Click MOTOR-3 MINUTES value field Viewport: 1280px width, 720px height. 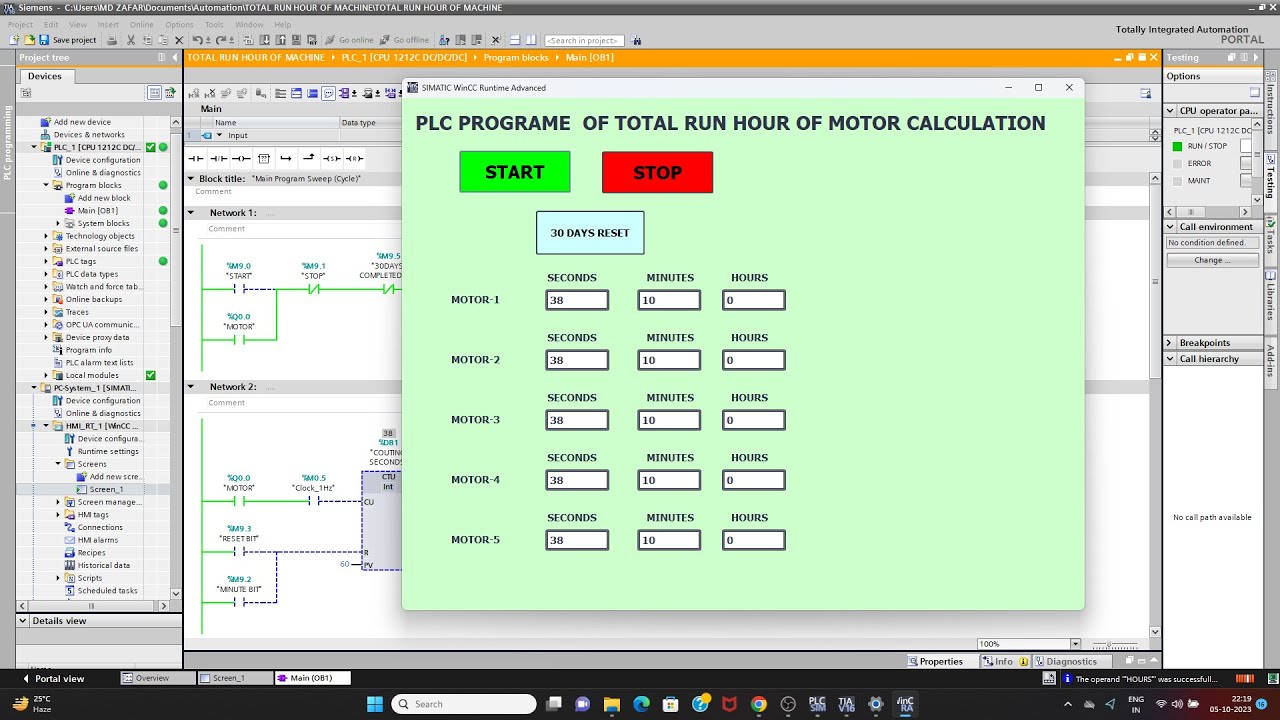click(x=669, y=420)
